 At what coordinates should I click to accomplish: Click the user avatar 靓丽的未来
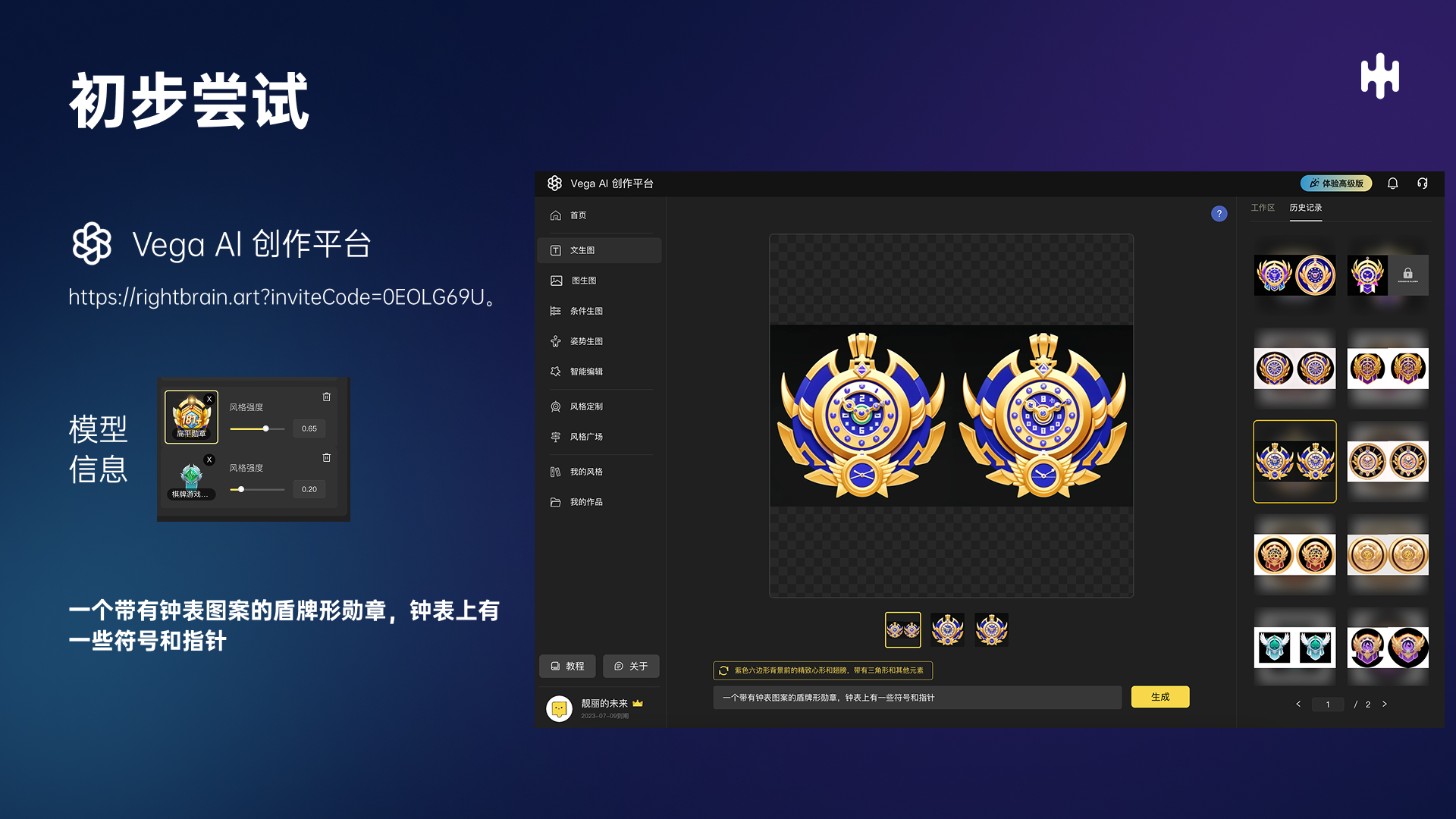[560, 709]
